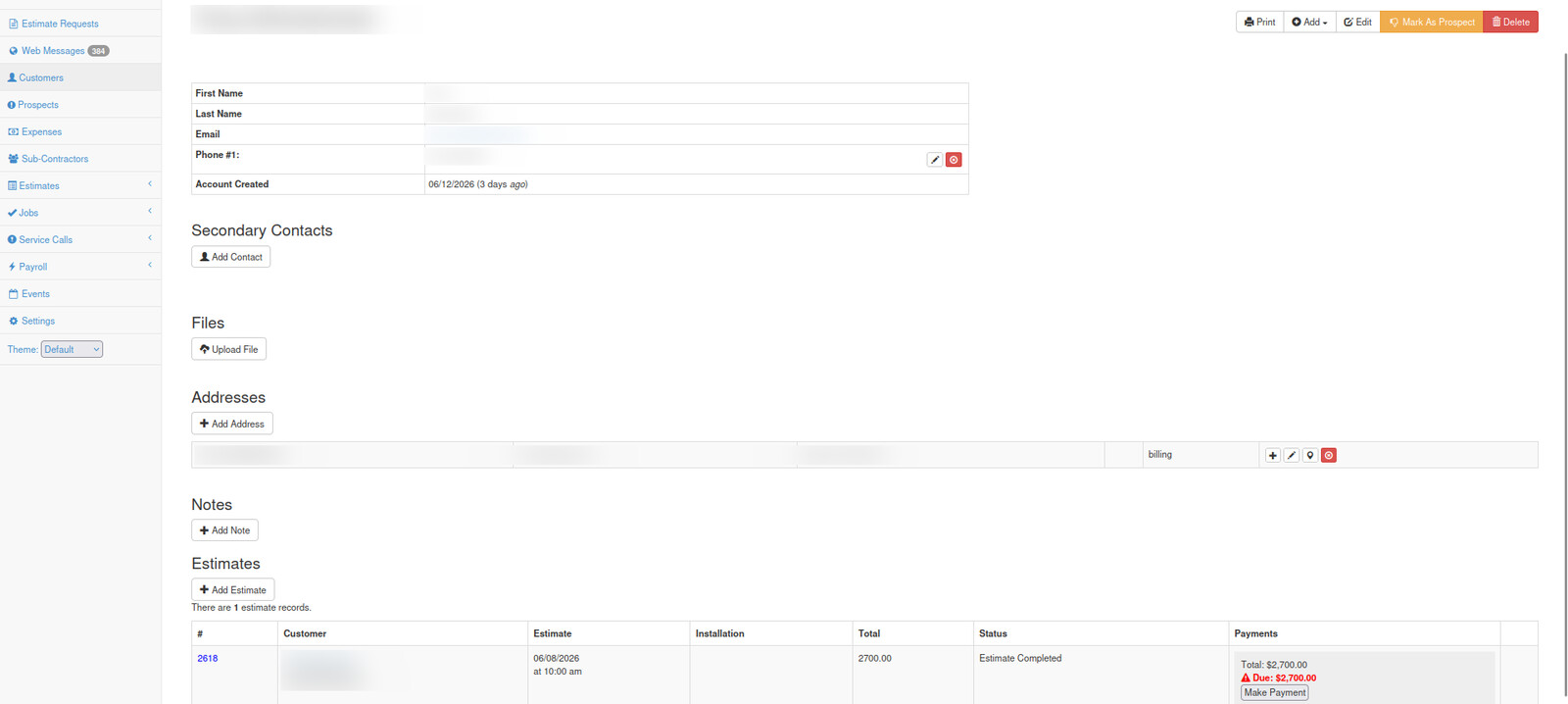Click the Upload File button
Viewport: 1568px width, 704px height.
coord(228,349)
